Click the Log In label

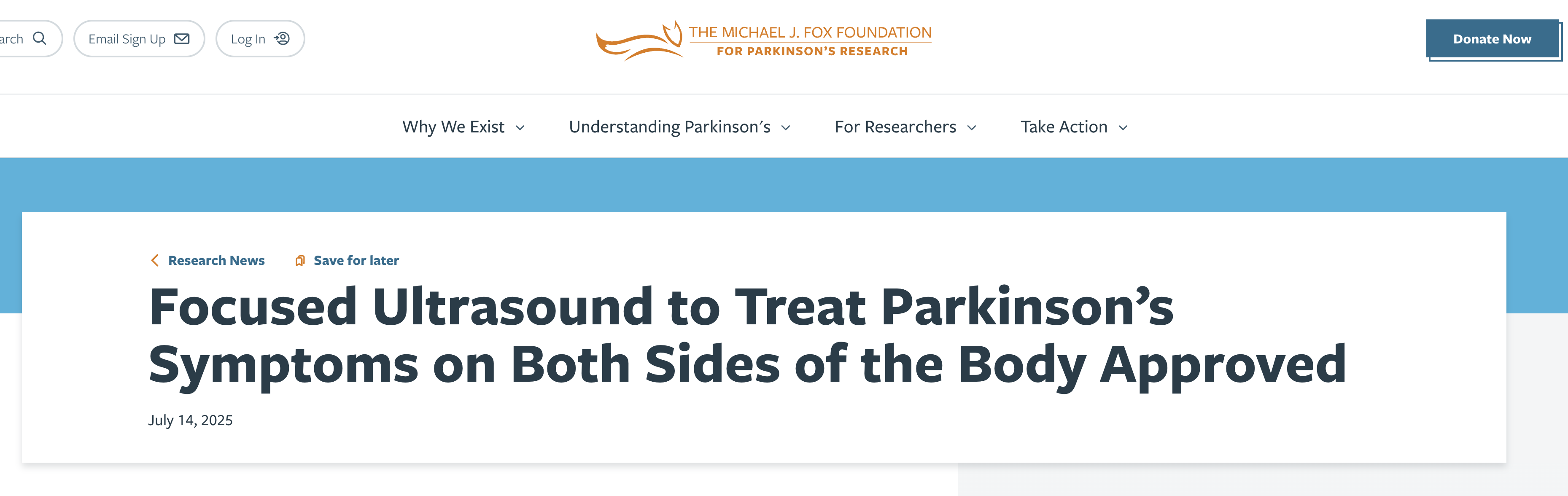[248, 39]
